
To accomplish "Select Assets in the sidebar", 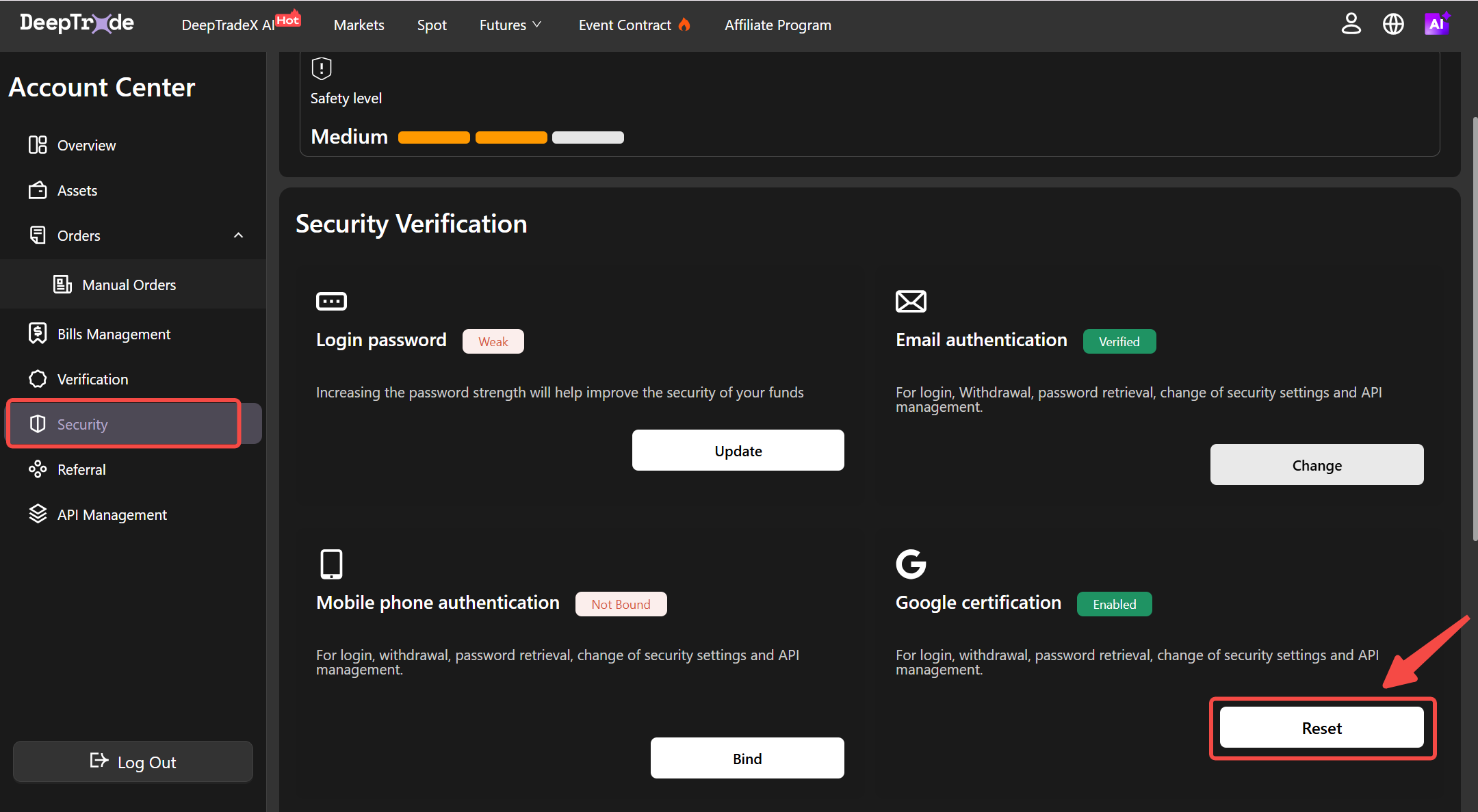I will [133, 190].
